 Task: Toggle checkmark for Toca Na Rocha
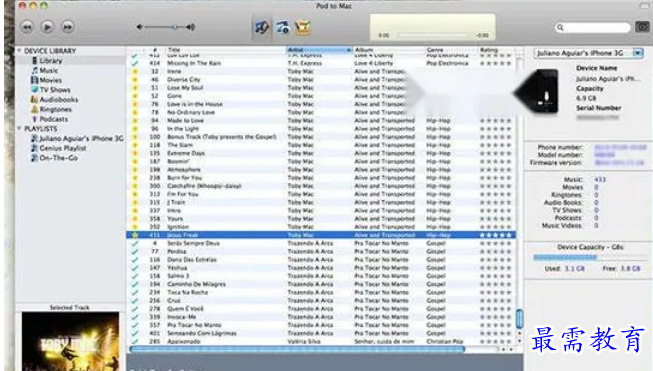click(135, 292)
